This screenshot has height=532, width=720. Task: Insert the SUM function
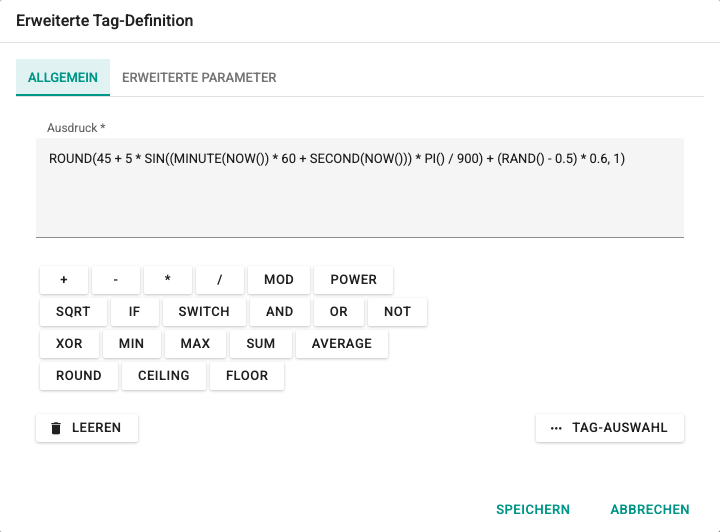coord(261,344)
